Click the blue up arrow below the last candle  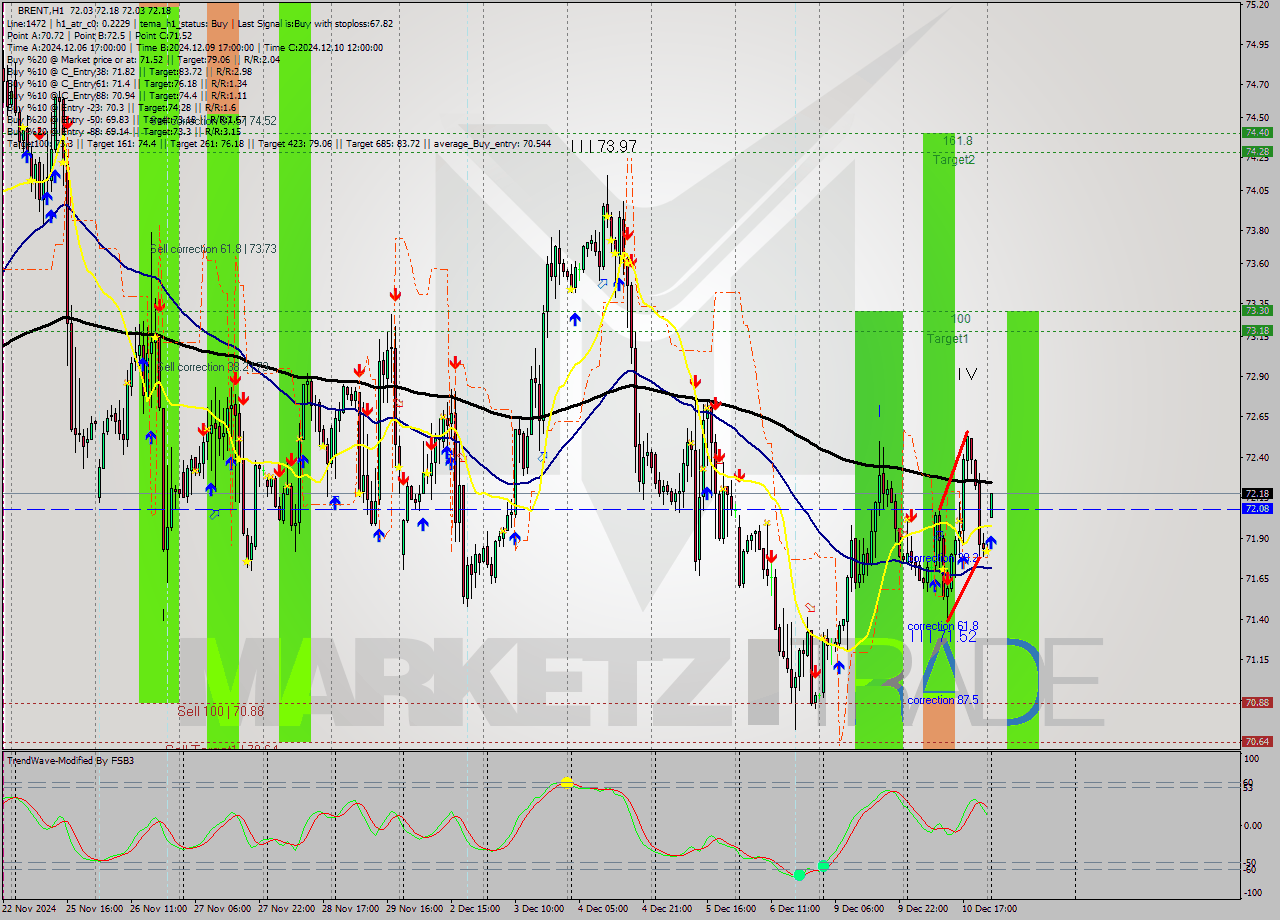[990, 542]
